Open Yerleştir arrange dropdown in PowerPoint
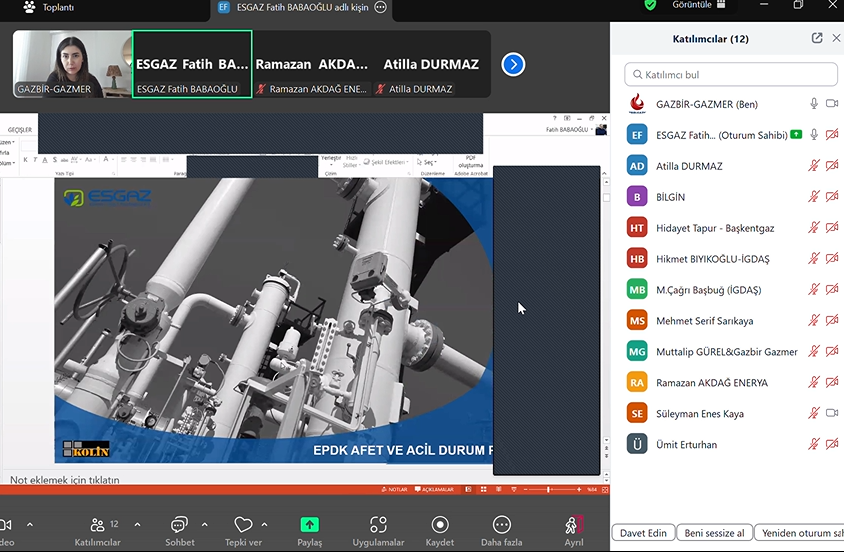This screenshot has width=844, height=552. [x=331, y=160]
